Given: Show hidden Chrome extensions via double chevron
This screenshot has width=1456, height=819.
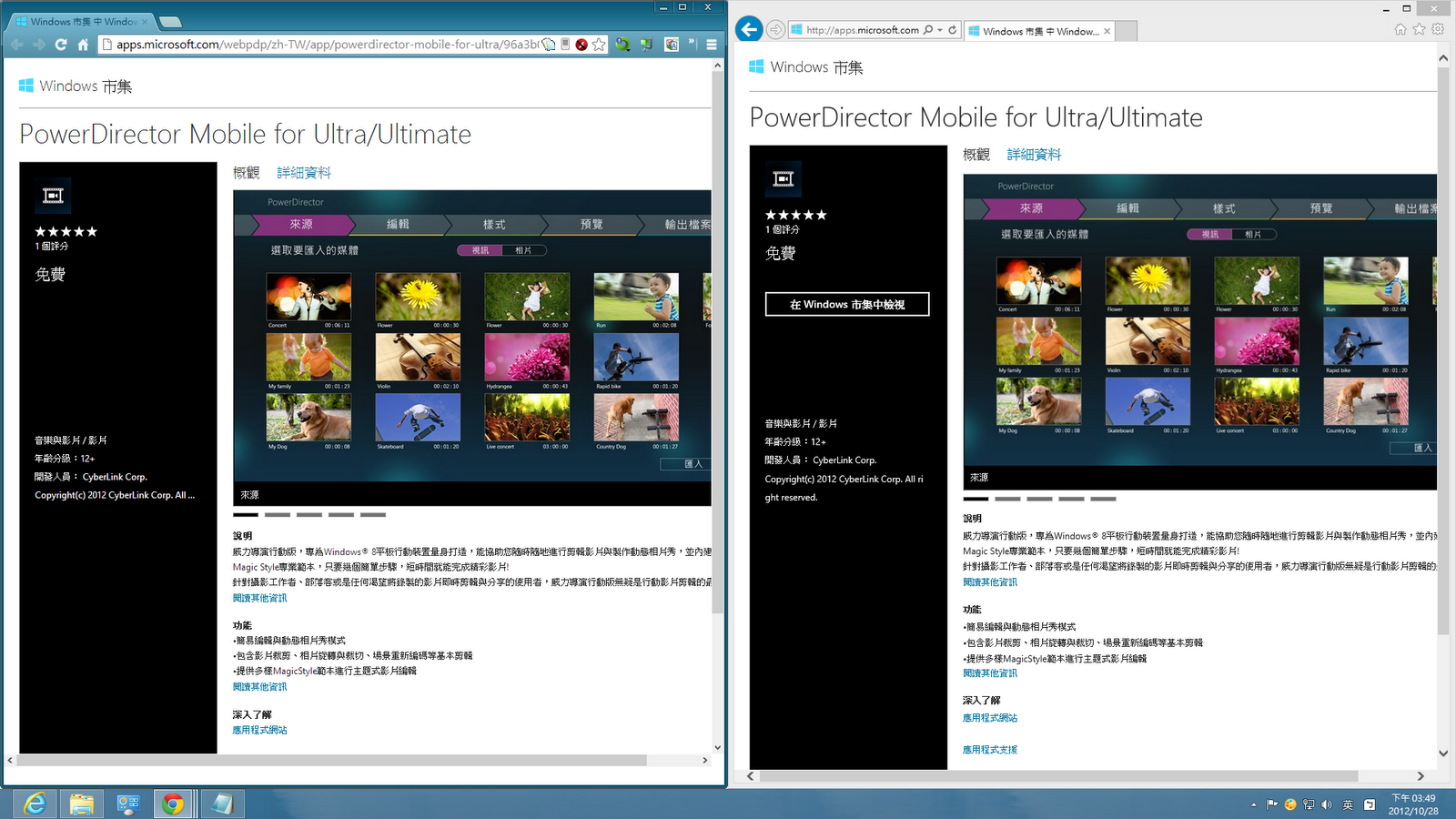Looking at the screenshot, I should 692,43.
